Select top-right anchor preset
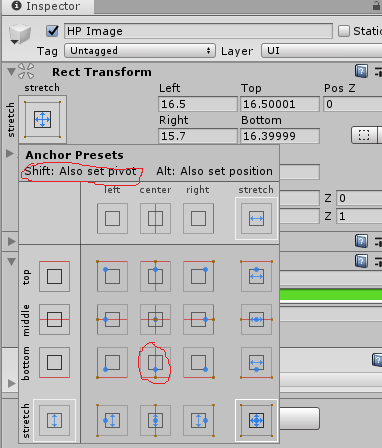 [199, 276]
